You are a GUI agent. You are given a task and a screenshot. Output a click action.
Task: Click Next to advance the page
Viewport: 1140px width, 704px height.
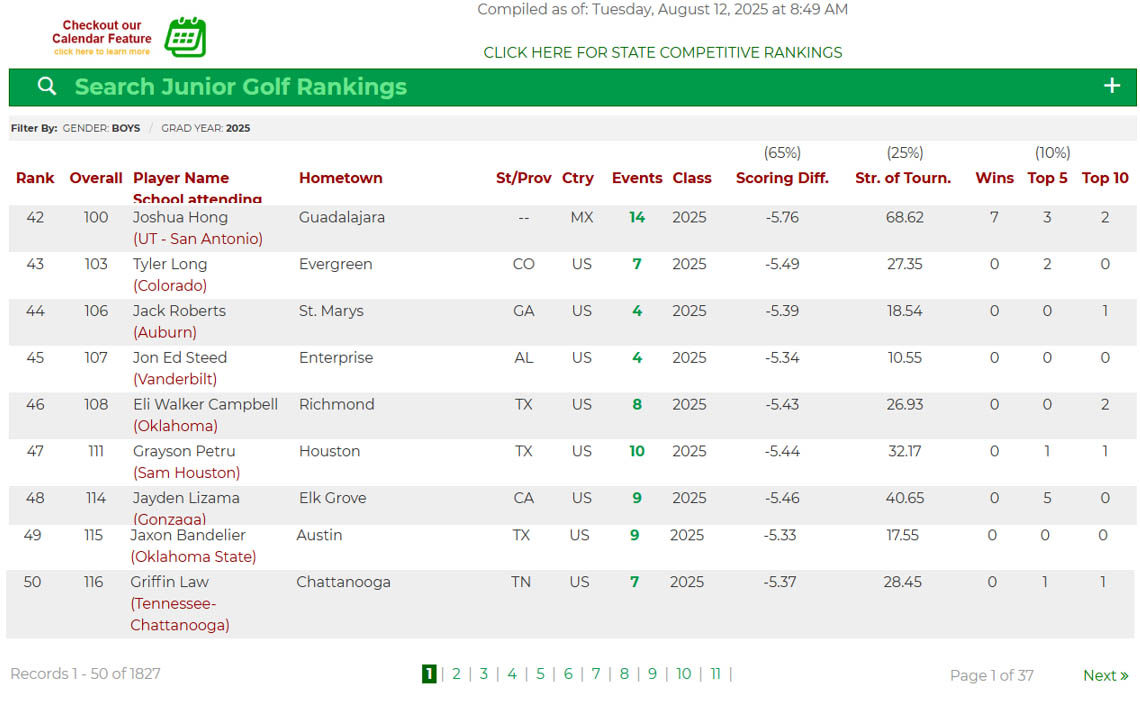click(1105, 676)
